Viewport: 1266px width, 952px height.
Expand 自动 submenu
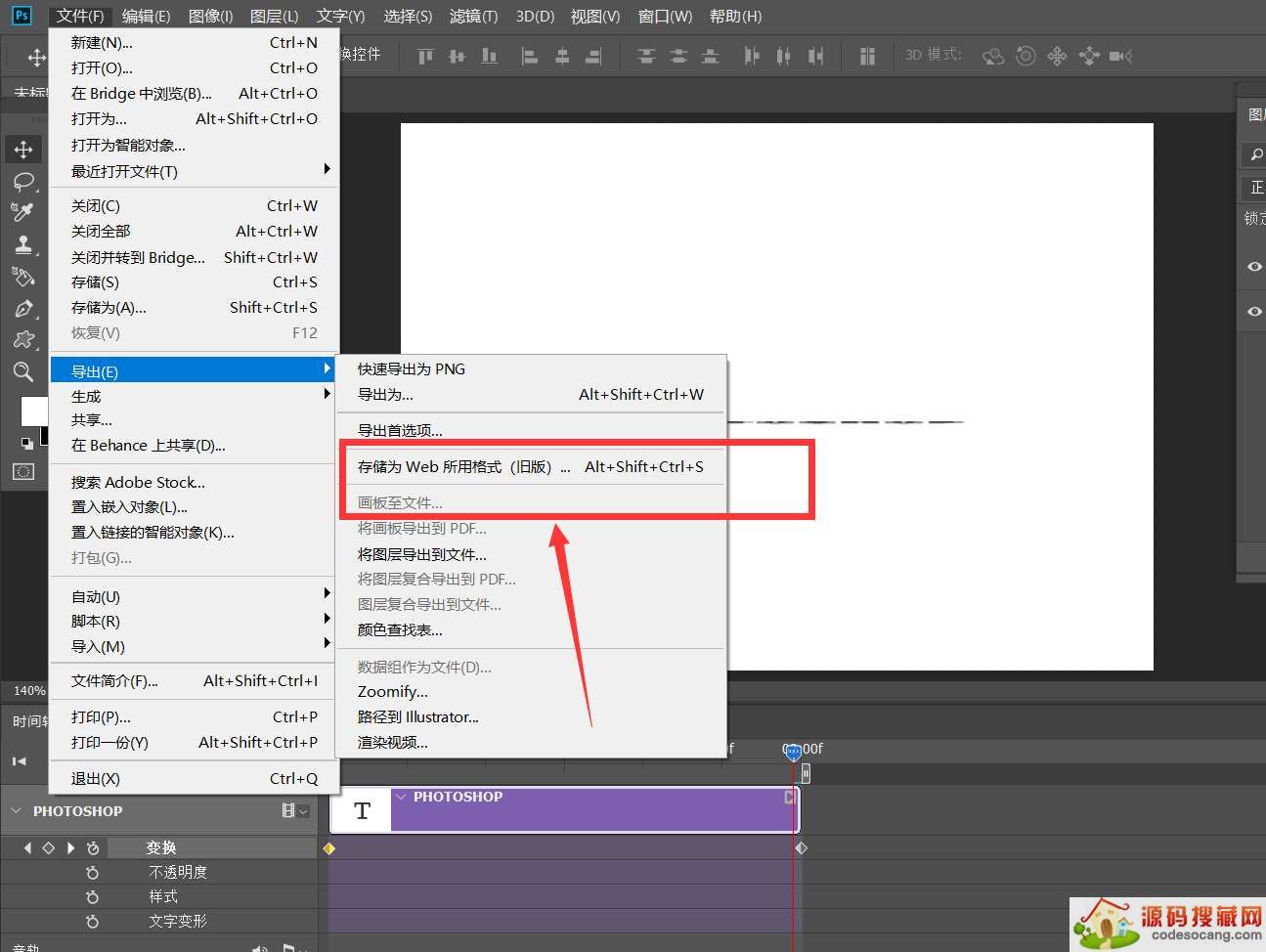[x=327, y=595]
